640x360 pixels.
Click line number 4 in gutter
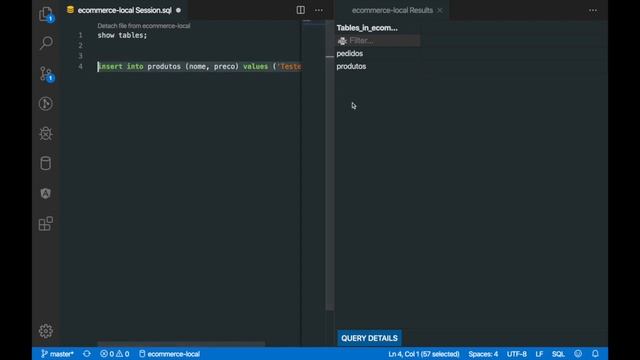coord(80,66)
